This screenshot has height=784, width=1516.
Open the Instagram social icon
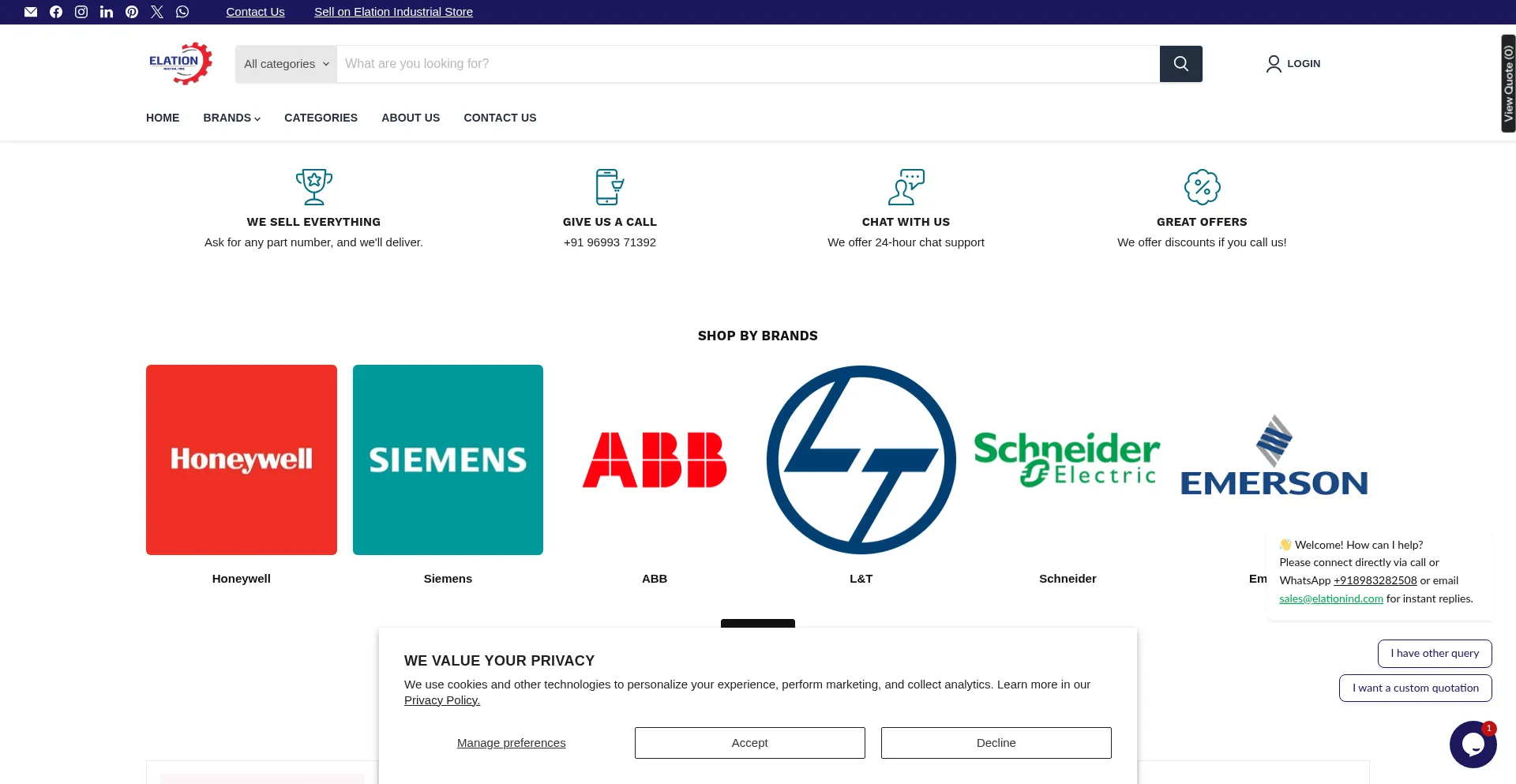(81, 12)
